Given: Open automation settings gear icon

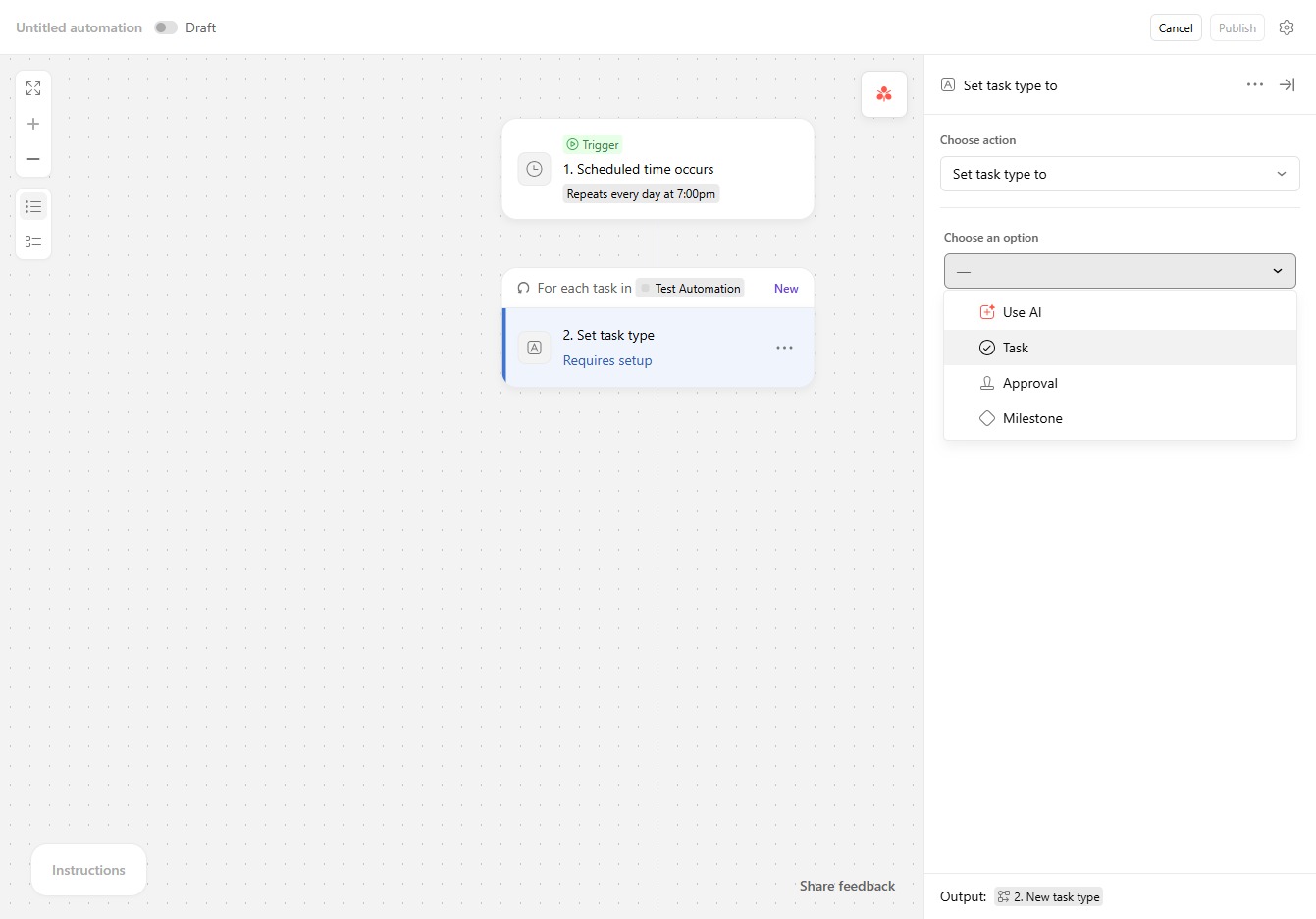Looking at the screenshot, I should (1287, 27).
